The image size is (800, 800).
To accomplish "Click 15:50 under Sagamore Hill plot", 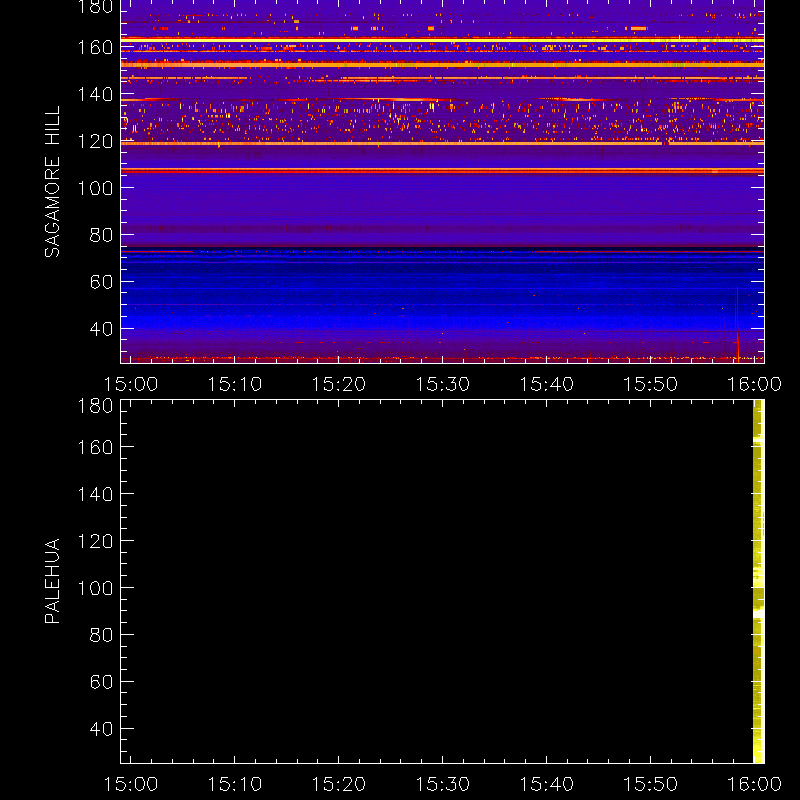I will 651,384.
